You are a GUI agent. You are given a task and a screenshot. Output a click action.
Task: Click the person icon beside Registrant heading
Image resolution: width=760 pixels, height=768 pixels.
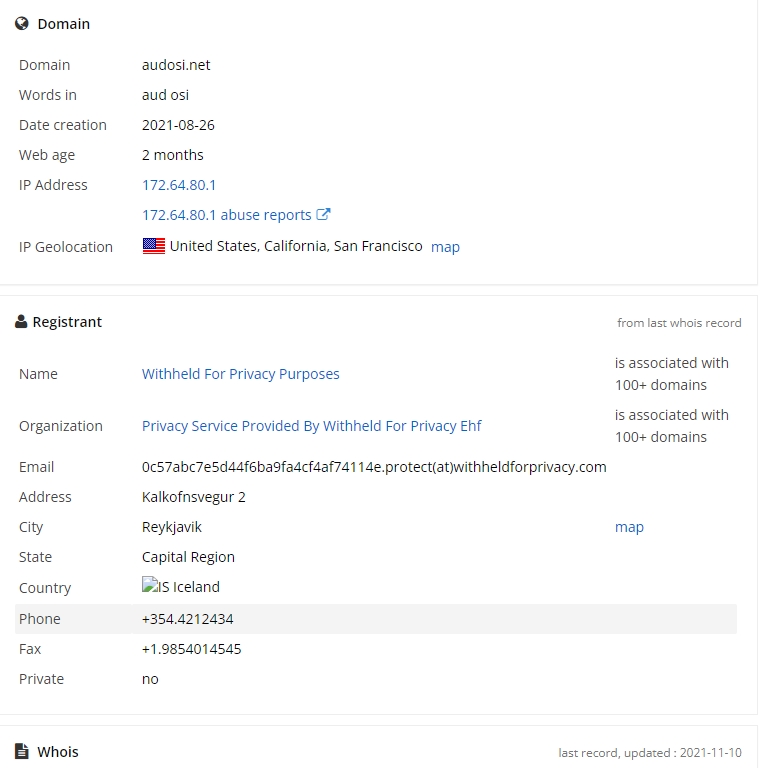coord(21,322)
